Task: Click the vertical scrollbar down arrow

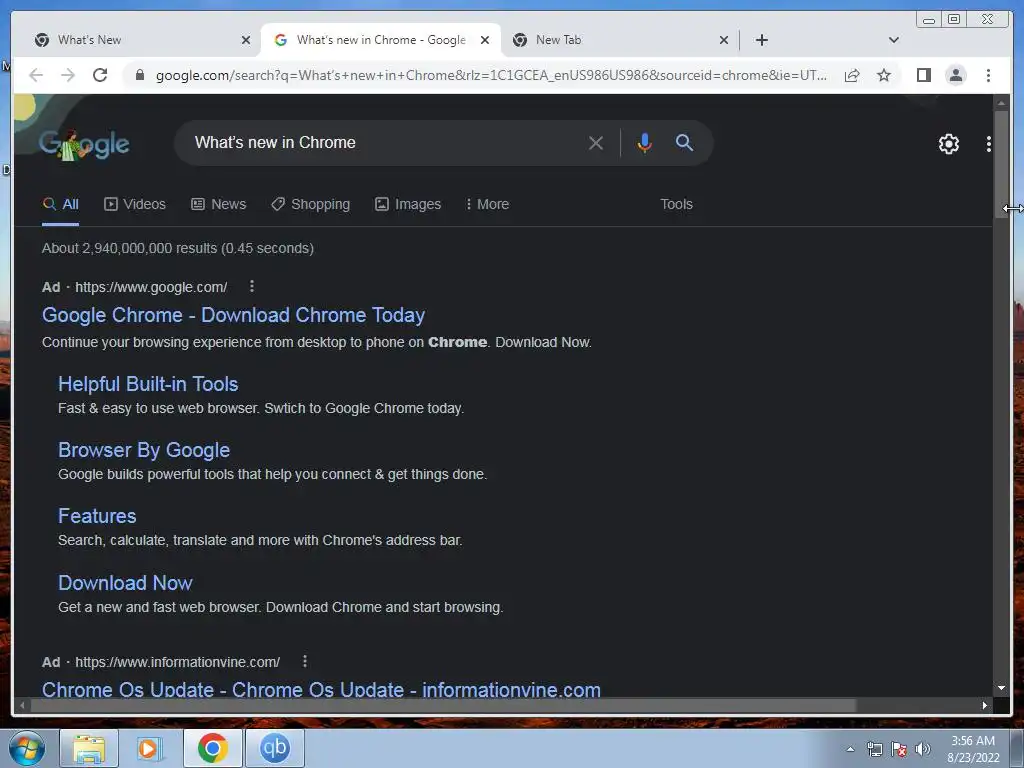Action: 1001,688
